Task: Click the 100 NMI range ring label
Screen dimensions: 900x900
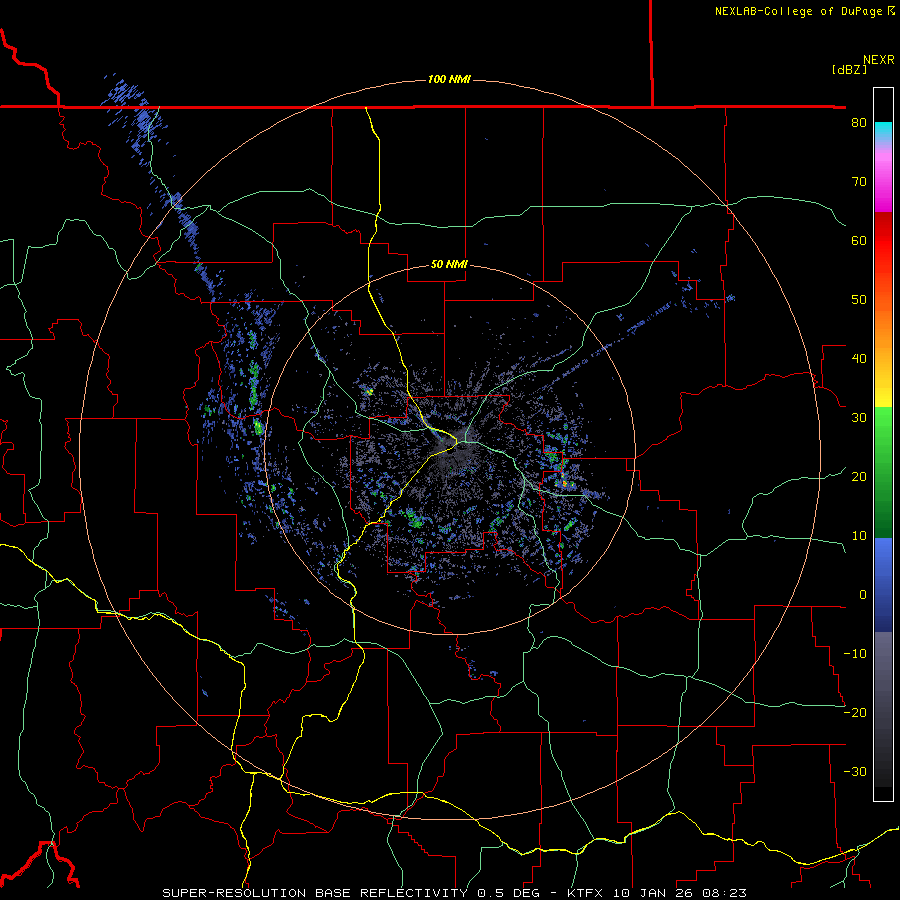Action: [x=449, y=79]
